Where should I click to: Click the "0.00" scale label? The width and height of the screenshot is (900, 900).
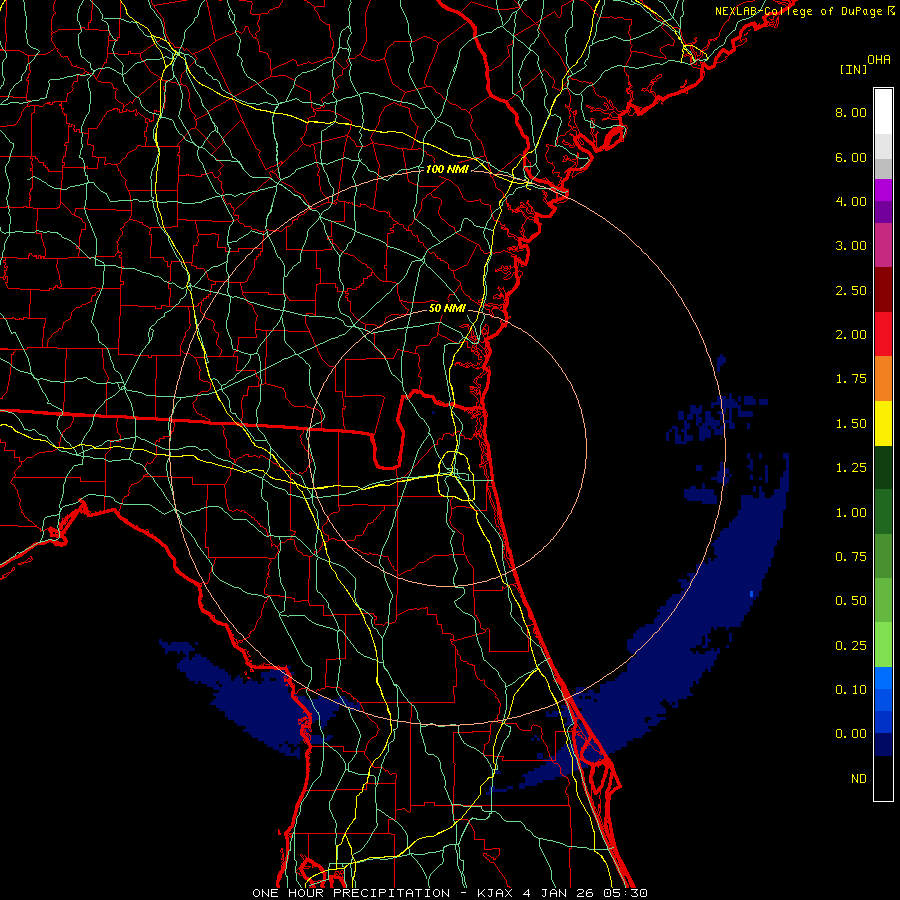coord(851,734)
